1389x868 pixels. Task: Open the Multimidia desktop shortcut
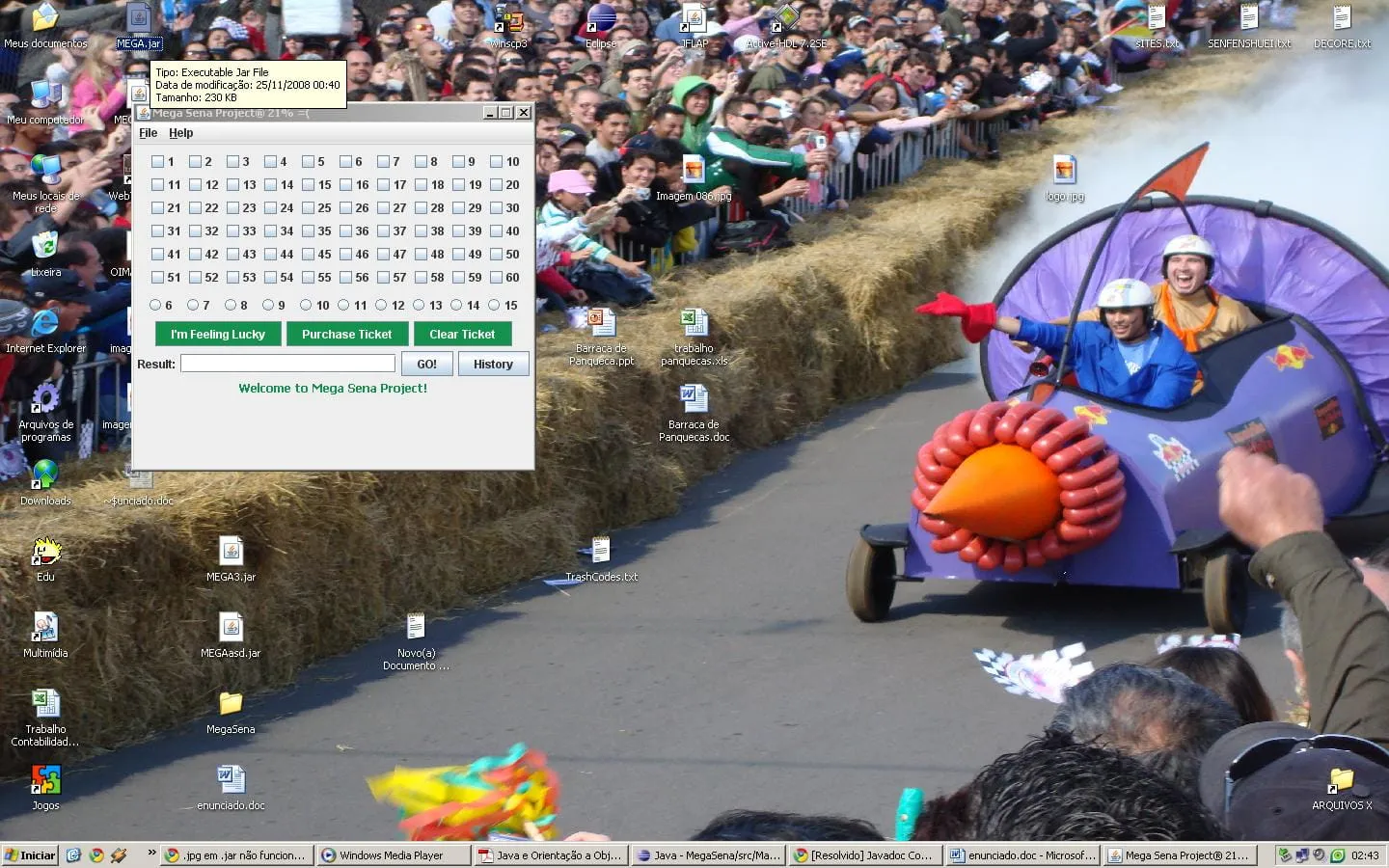click(x=45, y=636)
